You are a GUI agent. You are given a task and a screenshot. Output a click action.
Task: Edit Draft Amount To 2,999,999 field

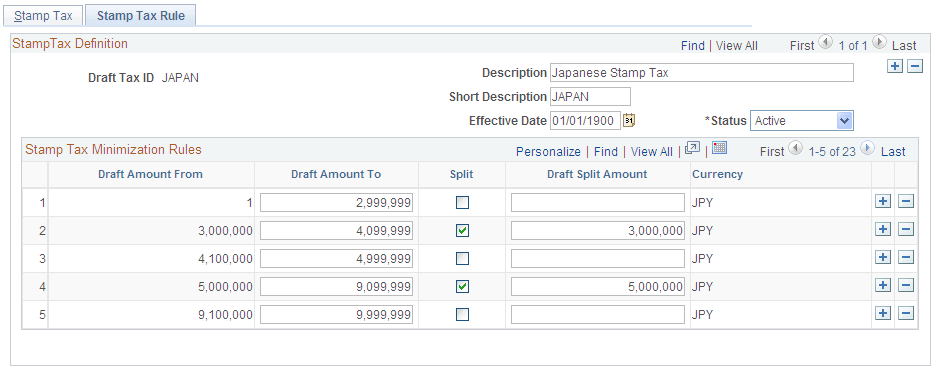[x=336, y=203]
